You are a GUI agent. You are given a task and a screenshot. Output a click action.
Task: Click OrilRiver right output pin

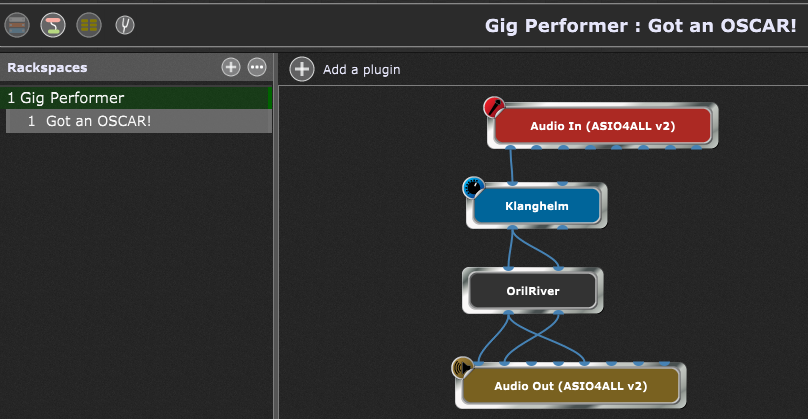pos(558,312)
